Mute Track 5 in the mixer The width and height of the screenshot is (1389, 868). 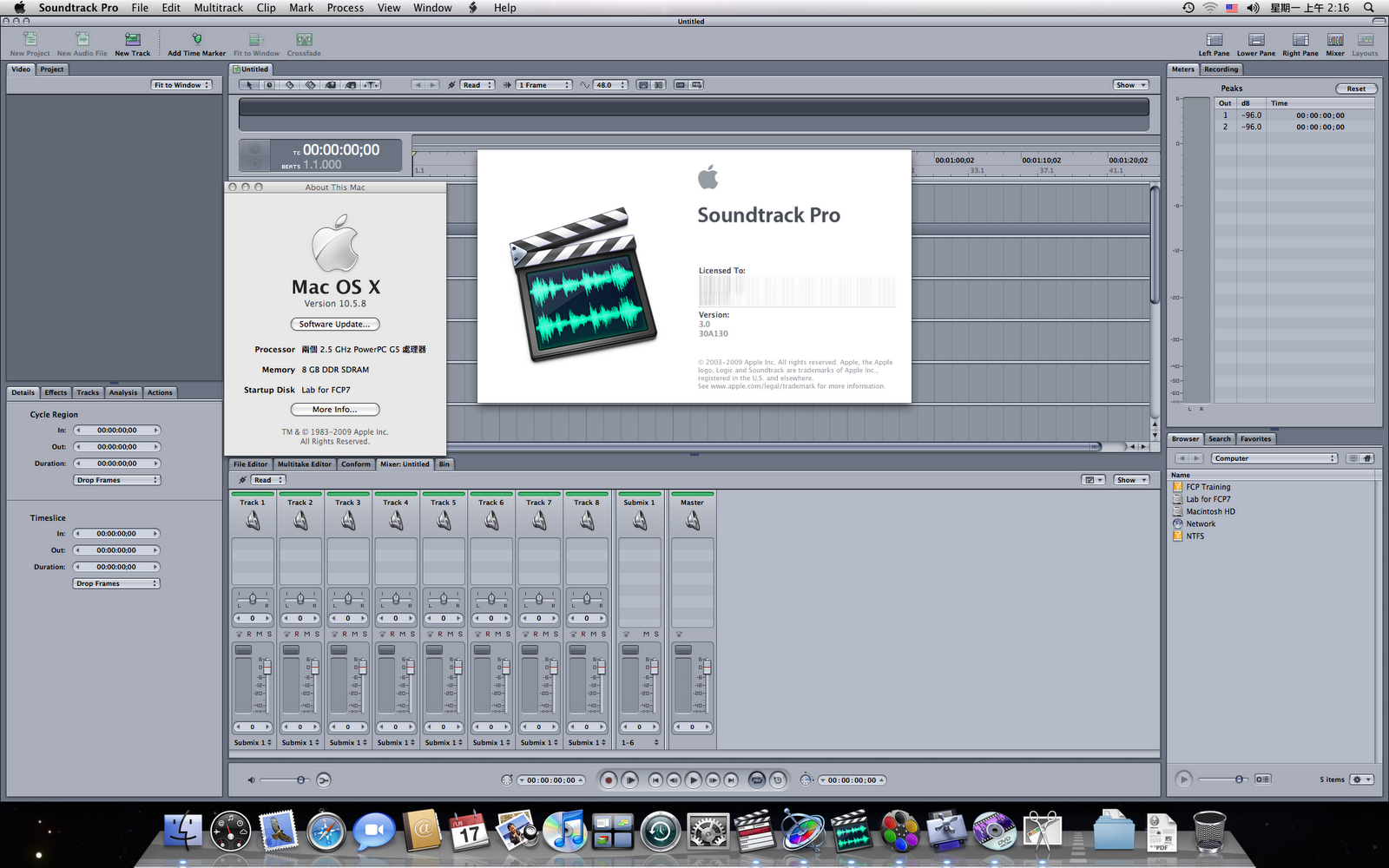click(x=450, y=635)
